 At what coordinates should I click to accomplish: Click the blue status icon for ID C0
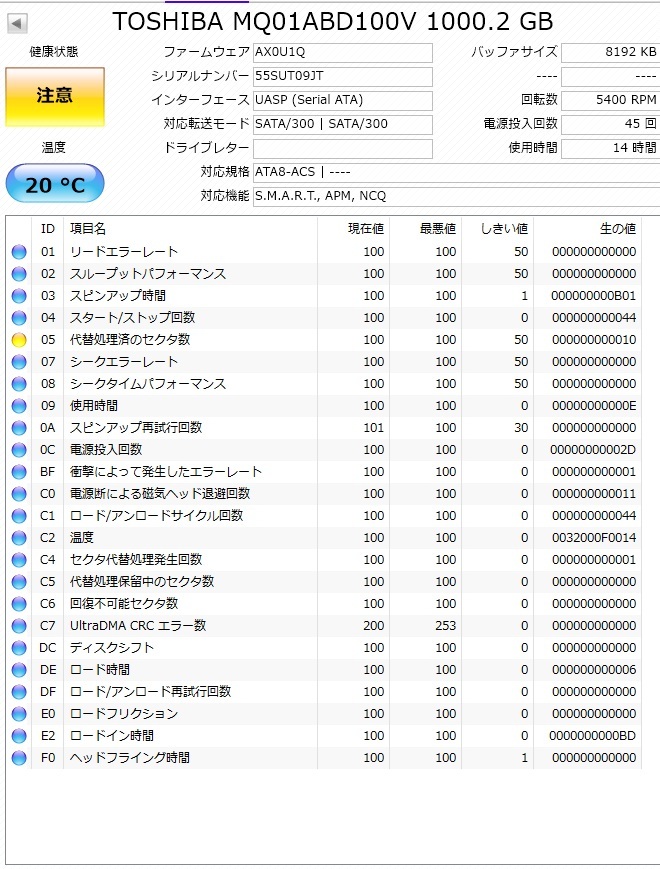[x=19, y=494]
